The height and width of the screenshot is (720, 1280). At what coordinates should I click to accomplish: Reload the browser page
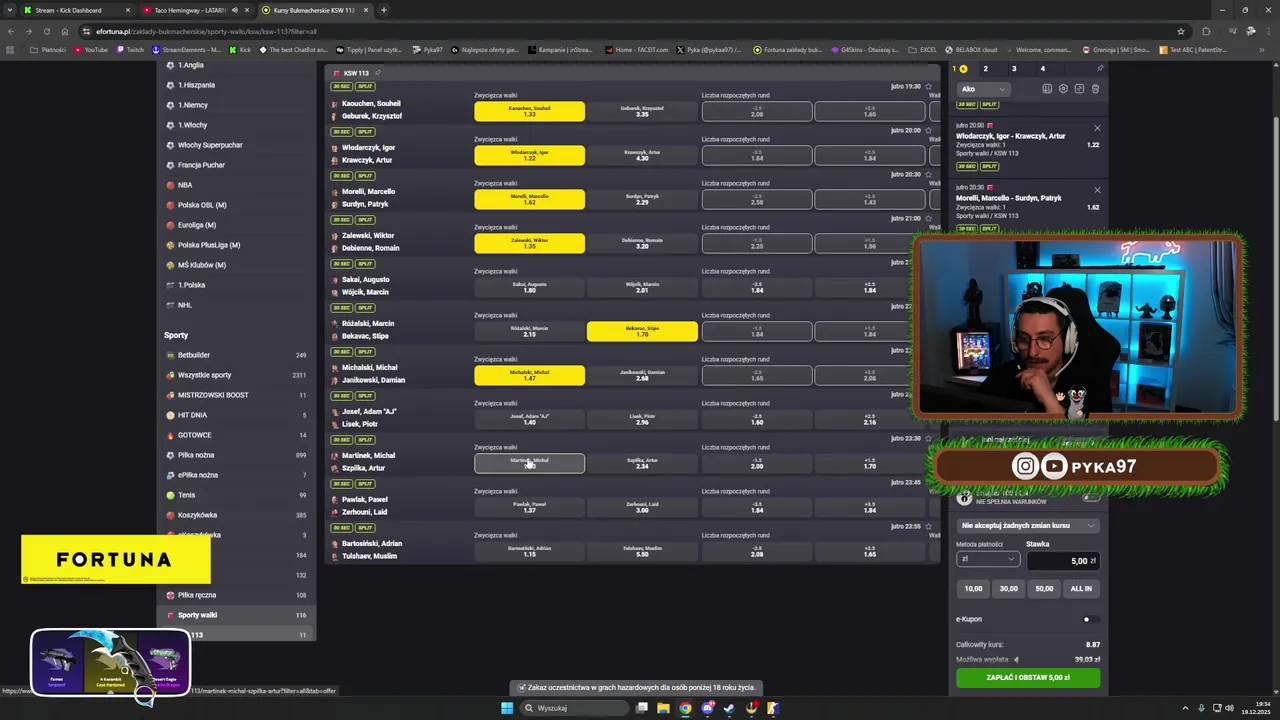[x=49, y=31]
